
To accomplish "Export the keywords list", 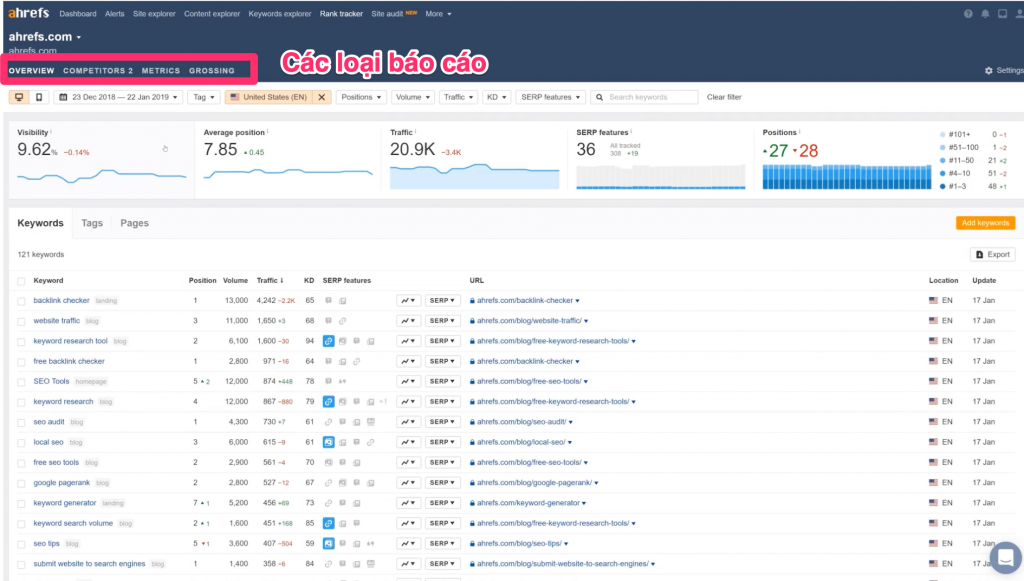I will [993, 255].
